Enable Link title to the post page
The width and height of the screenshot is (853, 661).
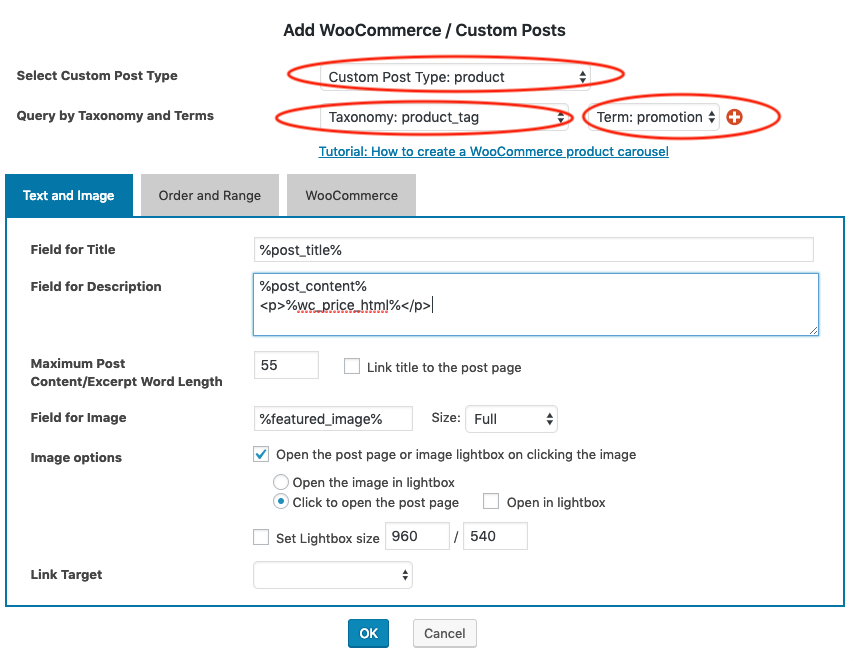tap(351, 365)
